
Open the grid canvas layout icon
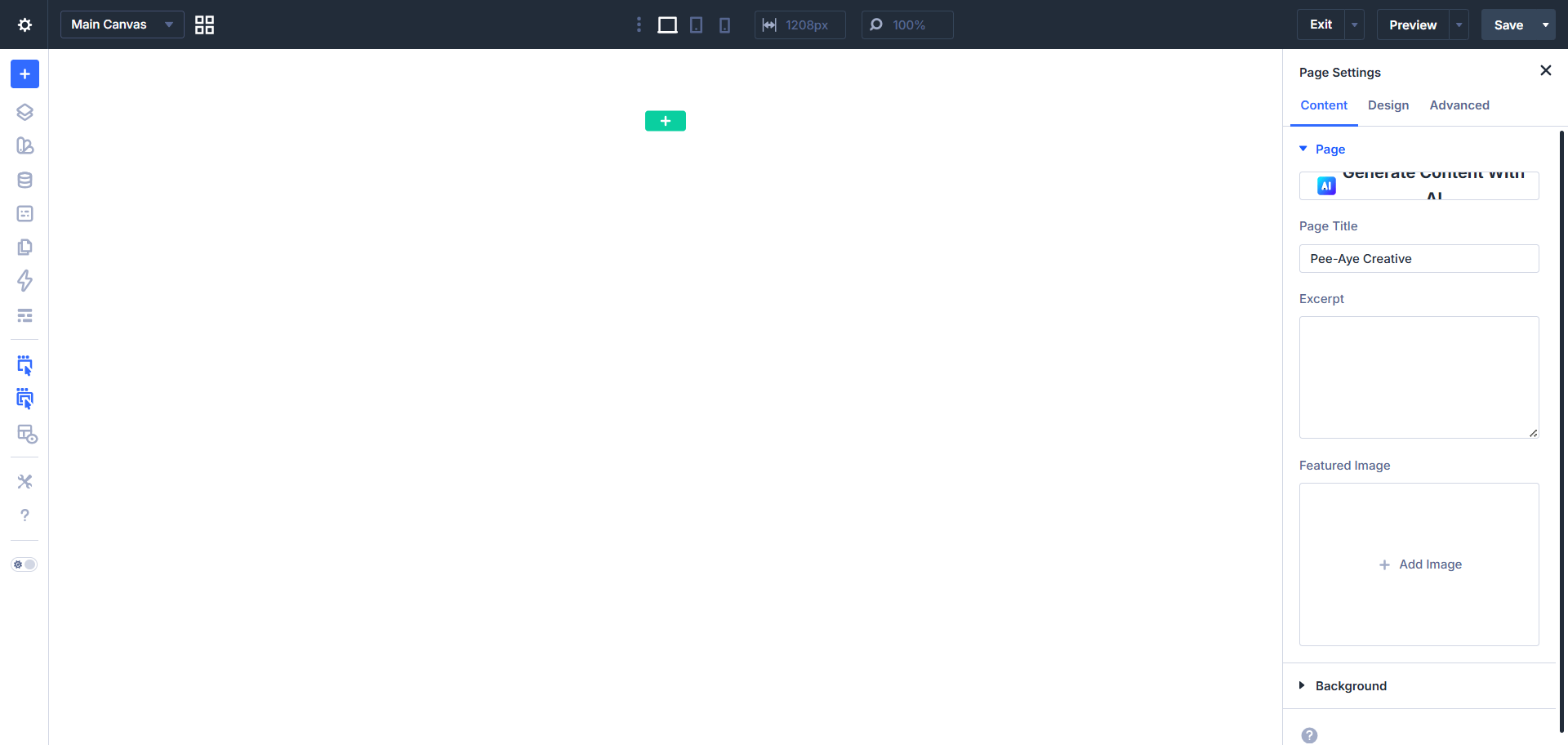pos(204,25)
